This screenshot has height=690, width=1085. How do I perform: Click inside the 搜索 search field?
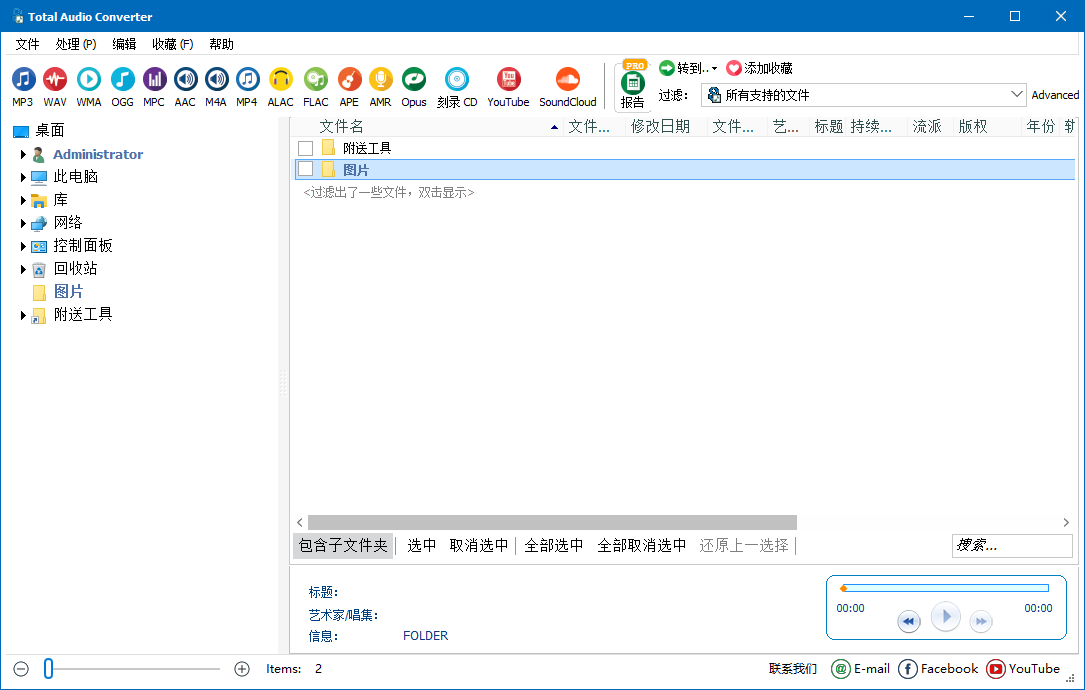pyautogui.click(x=1011, y=545)
